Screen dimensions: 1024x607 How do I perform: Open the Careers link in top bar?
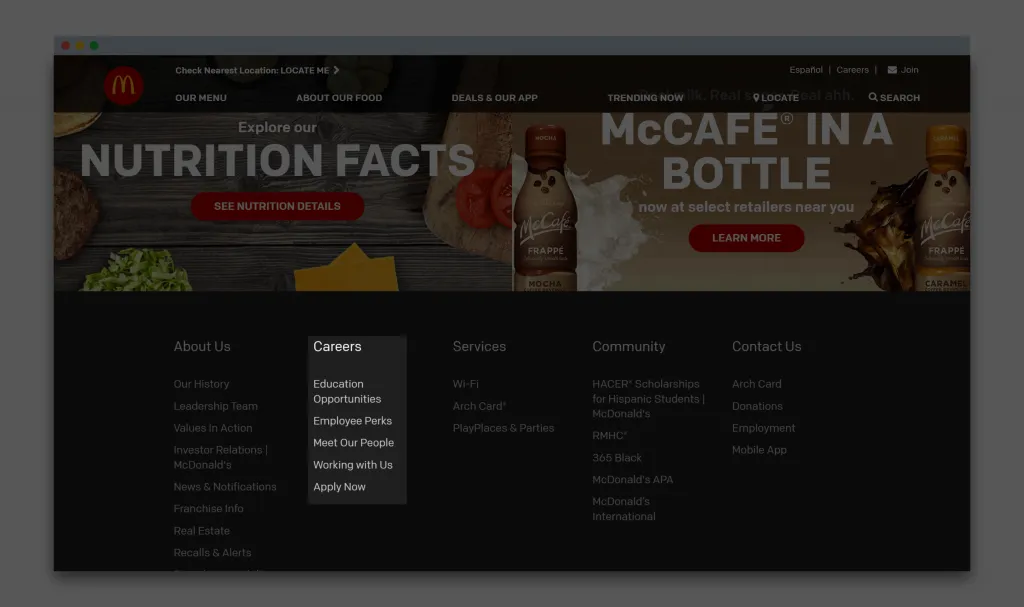852,70
